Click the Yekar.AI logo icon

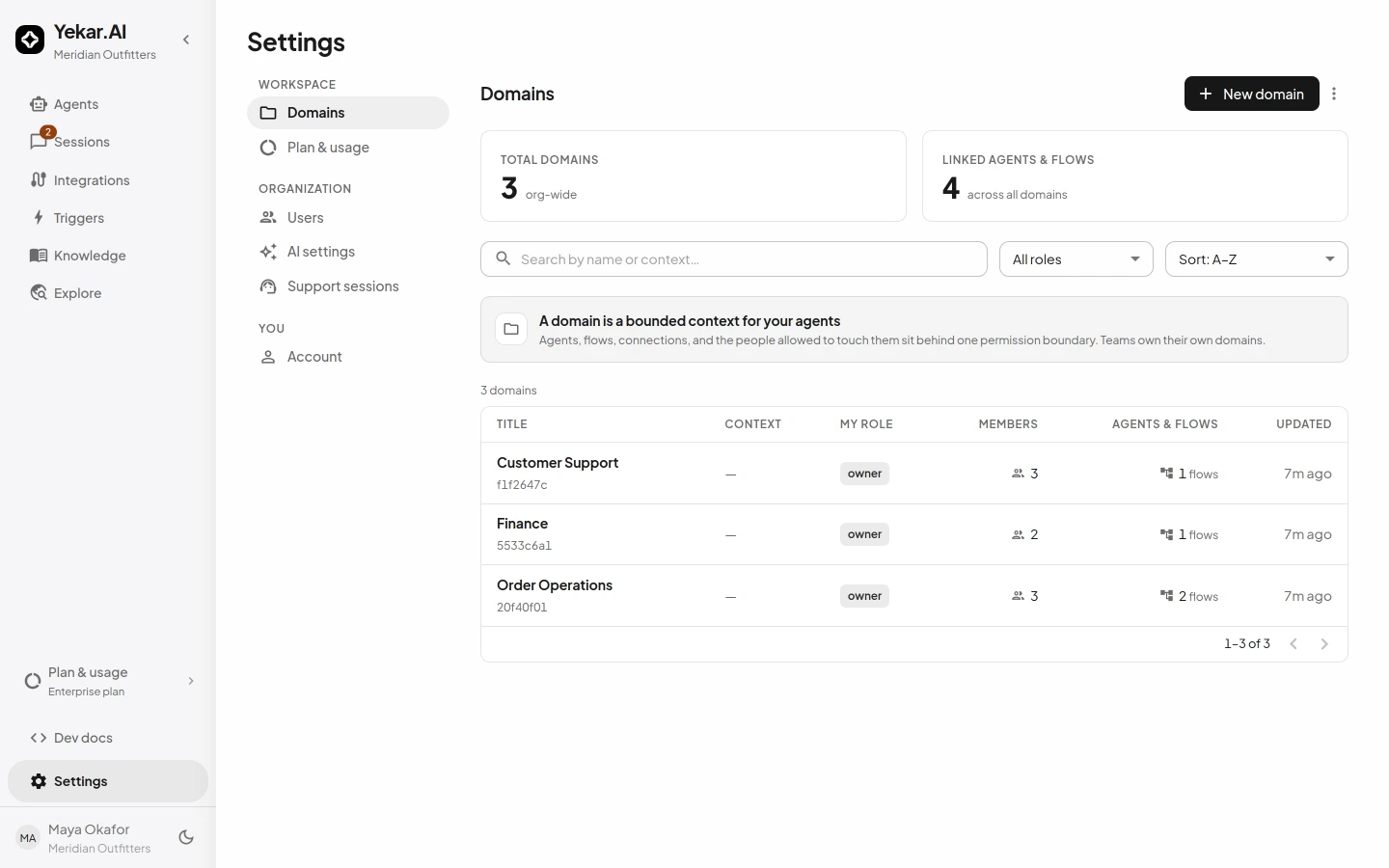30,40
